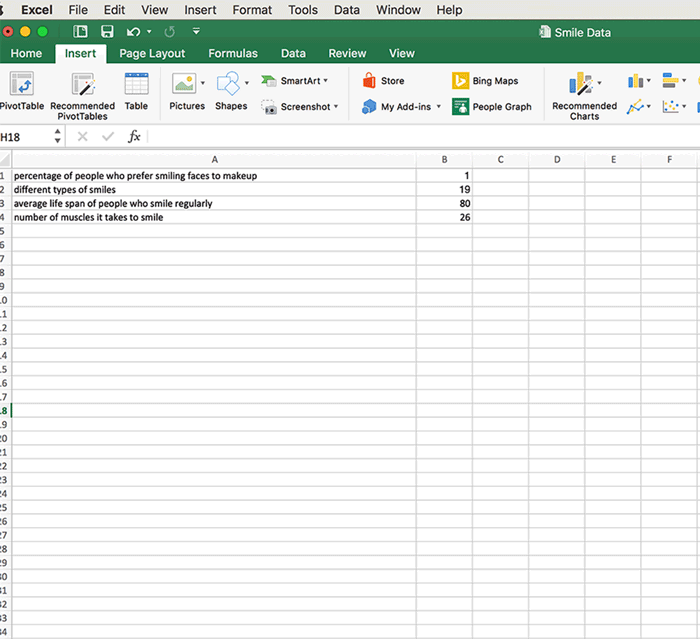Select cell with value 80
This screenshot has height=639, width=700.
pyautogui.click(x=444, y=203)
